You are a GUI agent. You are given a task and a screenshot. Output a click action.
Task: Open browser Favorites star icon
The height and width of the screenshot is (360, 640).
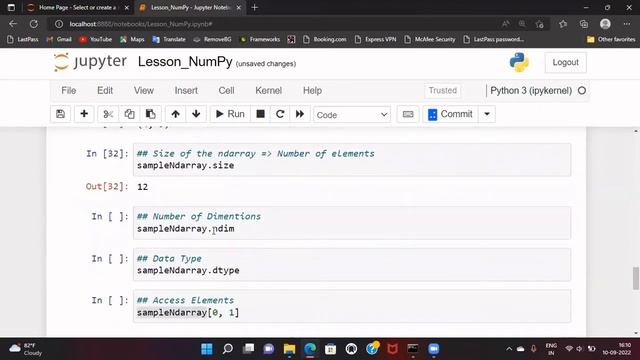(x=563, y=24)
